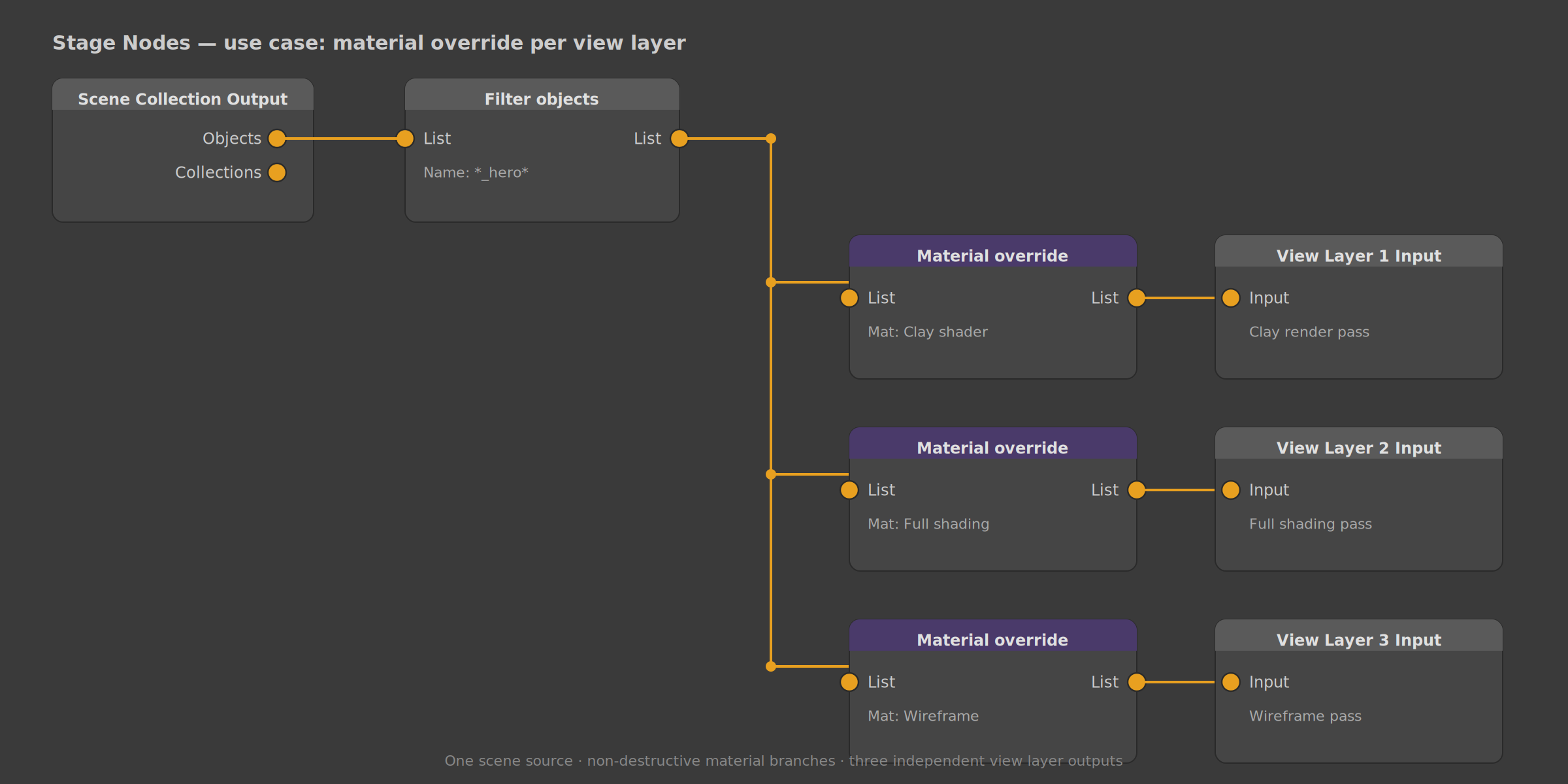Viewport: 1568px width, 784px height.
Task: Select the Scene Collection Output node header
Action: tap(183, 95)
